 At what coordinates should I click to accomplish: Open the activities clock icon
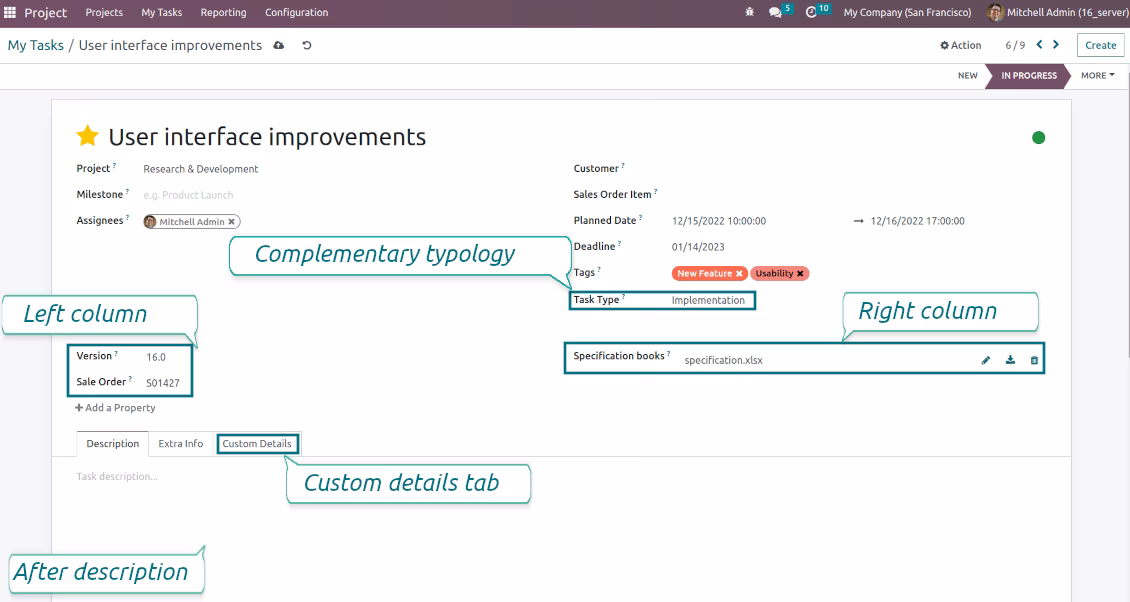tap(811, 12)
